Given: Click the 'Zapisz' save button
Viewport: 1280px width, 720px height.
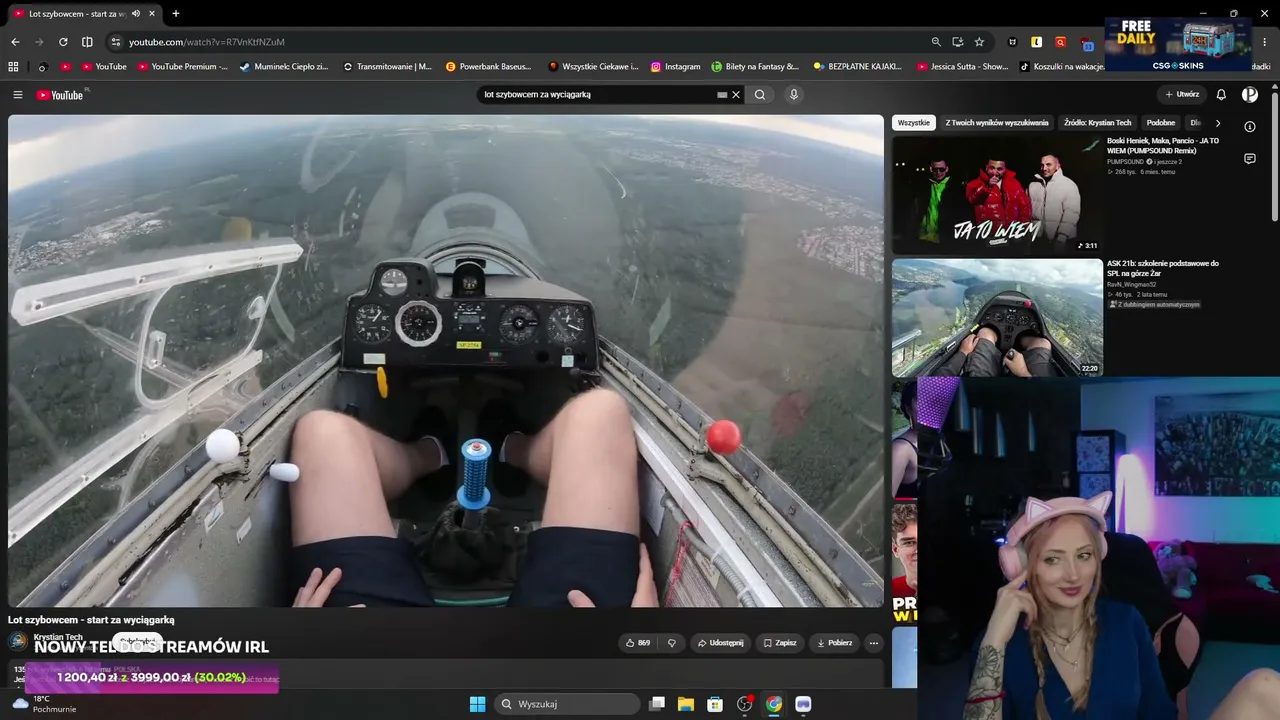Looking at the screenshot, I should point(779,643).
